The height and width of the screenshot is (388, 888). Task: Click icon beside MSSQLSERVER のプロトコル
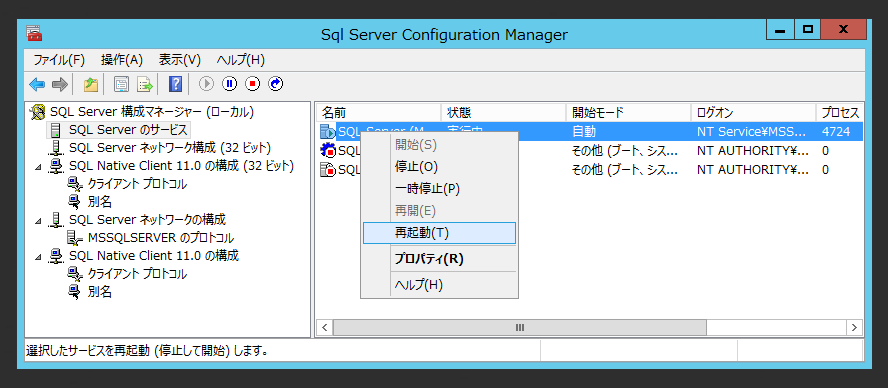click(75, 238)
